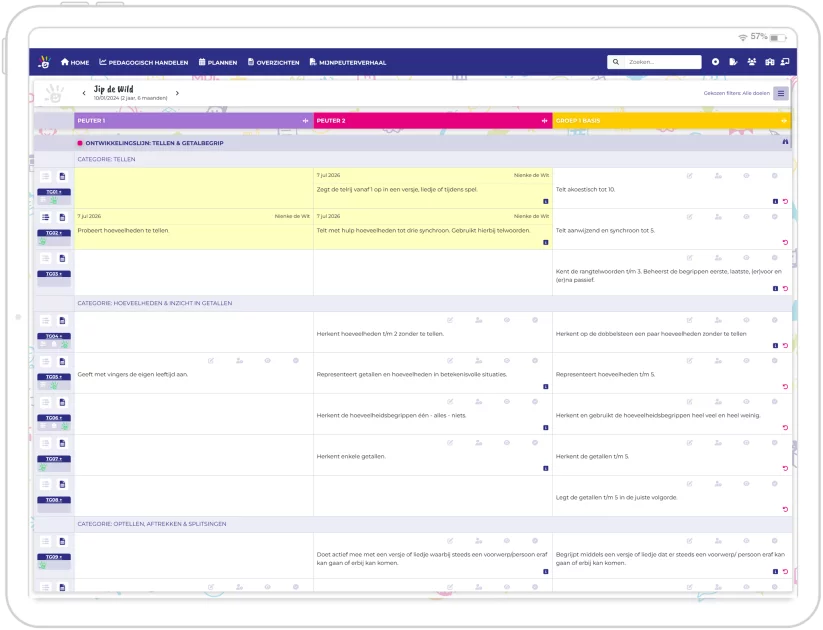Toggle check circle for 'Kent de rangtelwoorden t/m 3'
This screenshot has height=630, width=823.
pos(775,258)
